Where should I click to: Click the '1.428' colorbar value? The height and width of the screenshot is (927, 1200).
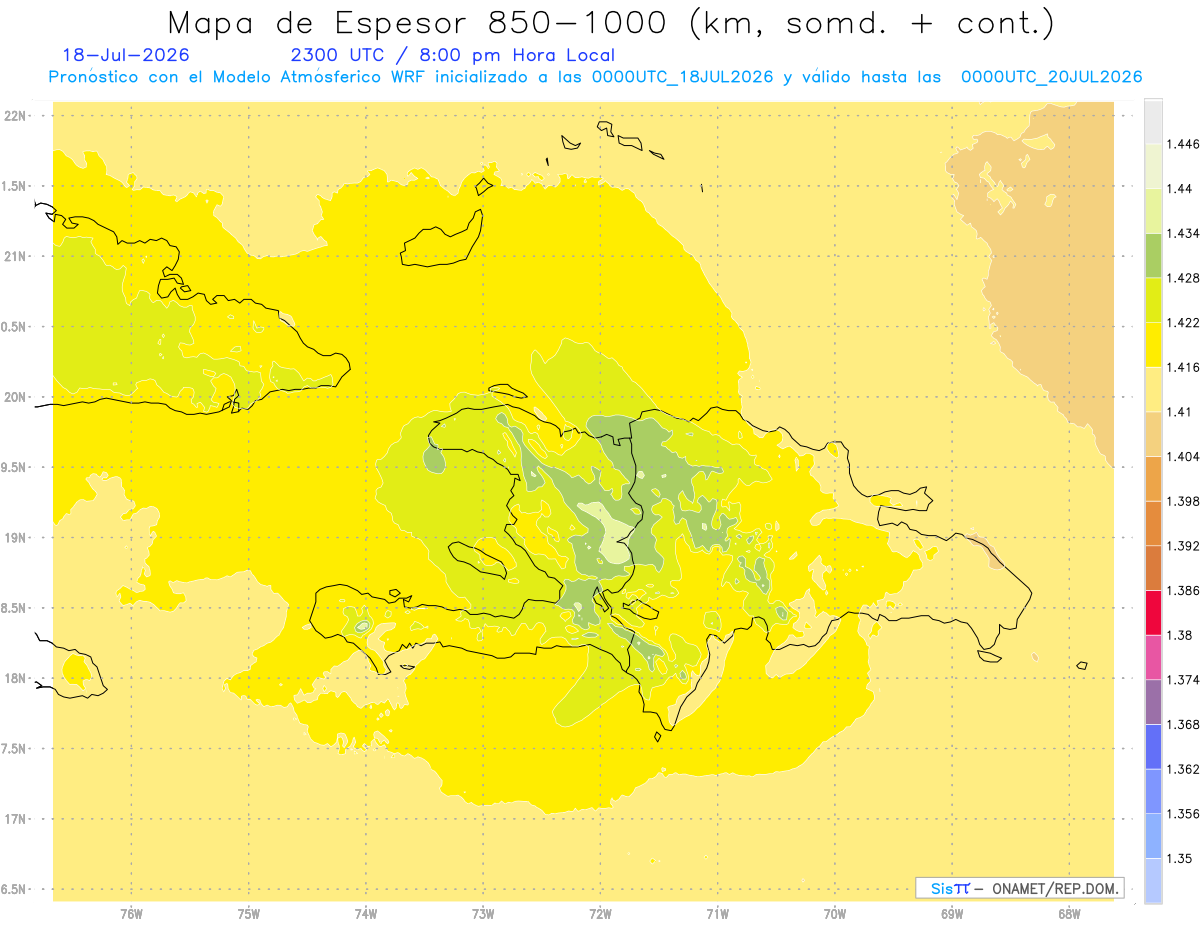click(x=1183, y=278)
